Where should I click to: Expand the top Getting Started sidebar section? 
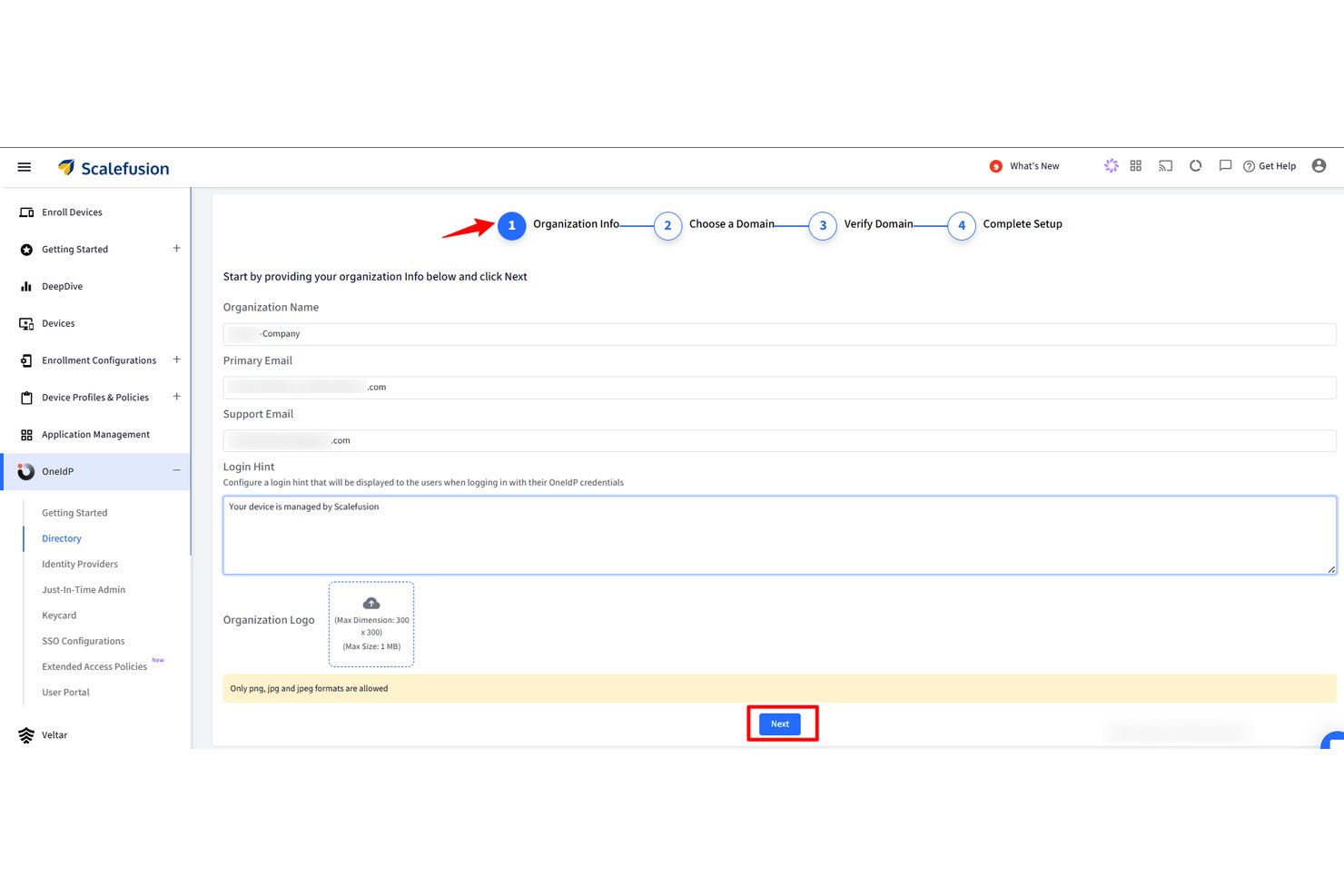(x=176, y=249)
